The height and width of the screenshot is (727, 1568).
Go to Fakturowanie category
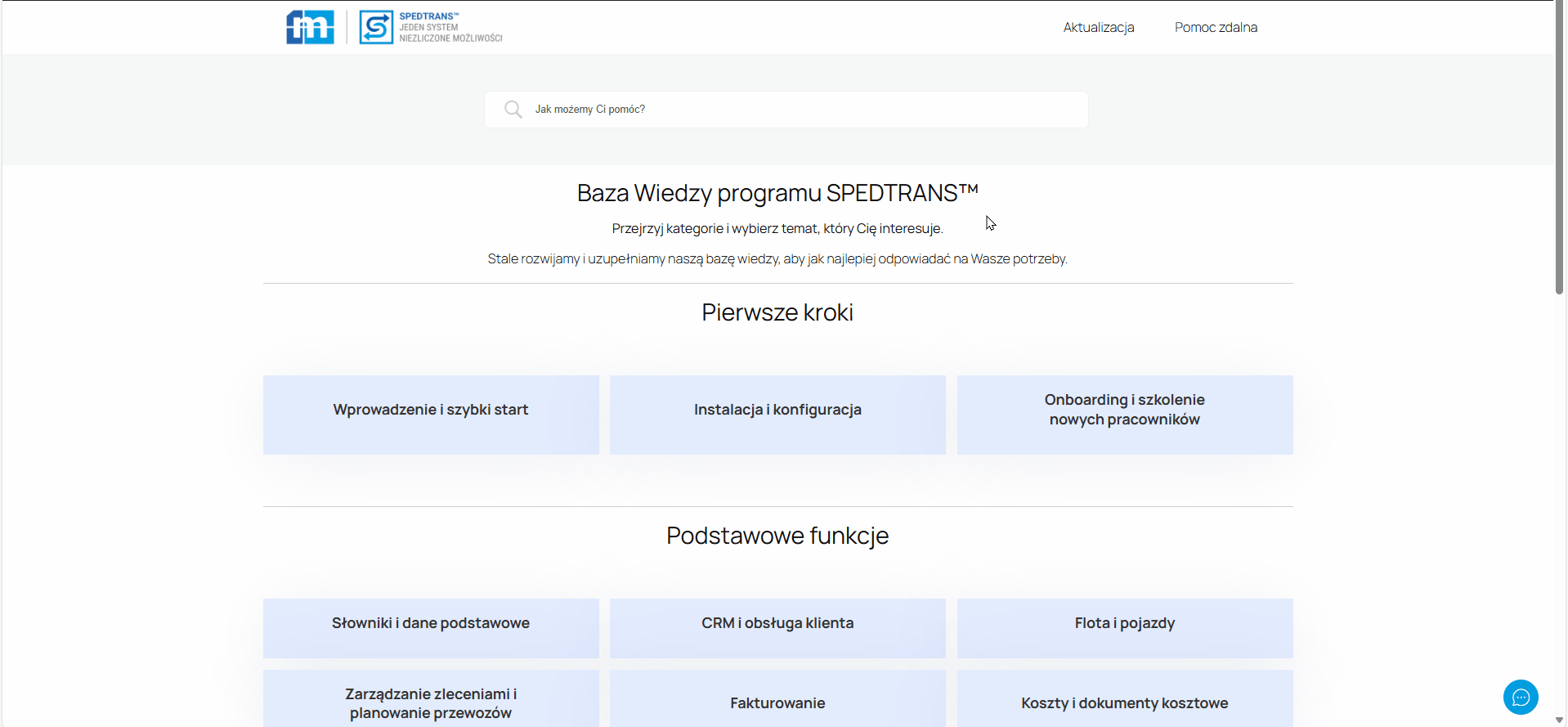coord(777,702)
